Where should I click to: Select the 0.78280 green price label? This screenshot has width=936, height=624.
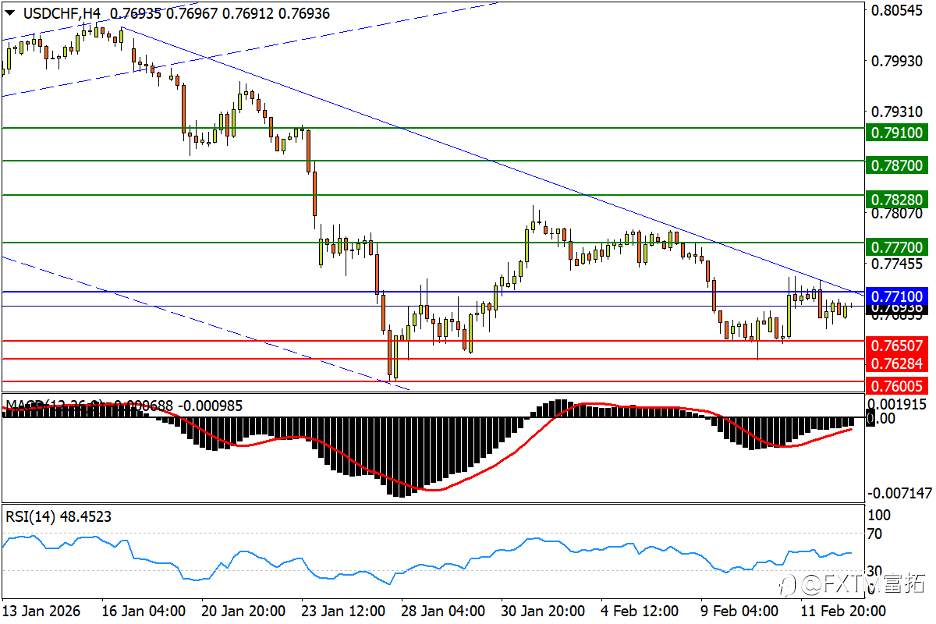(897, 199)
